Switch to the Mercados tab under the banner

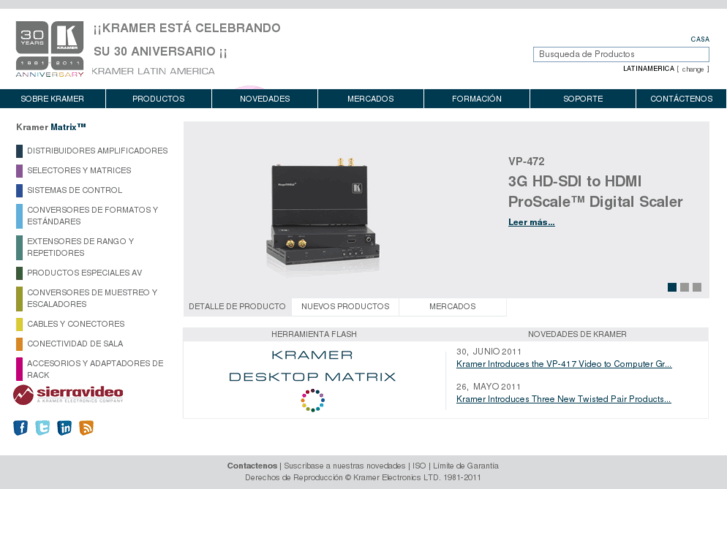(x=453, y=307)
